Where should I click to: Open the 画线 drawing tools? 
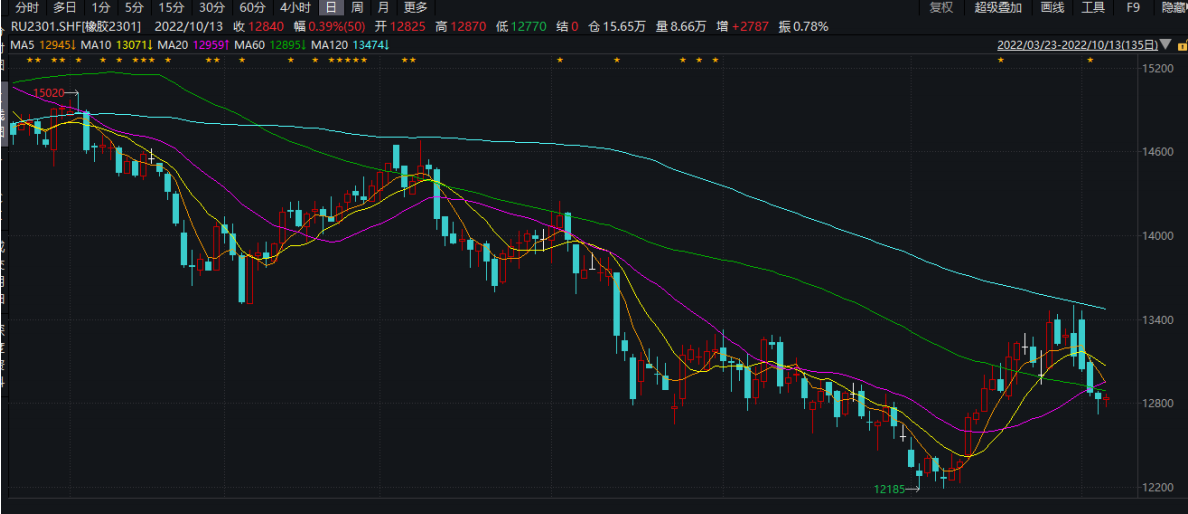click(x=1052, y=8)
